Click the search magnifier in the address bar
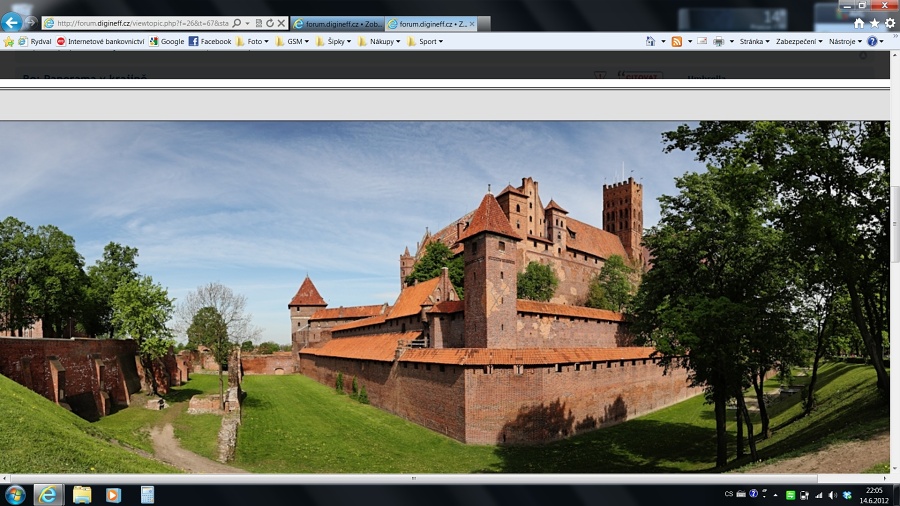The height and width of the screenshot is (506, 900). pyautogui.click(x=237, y=23)
